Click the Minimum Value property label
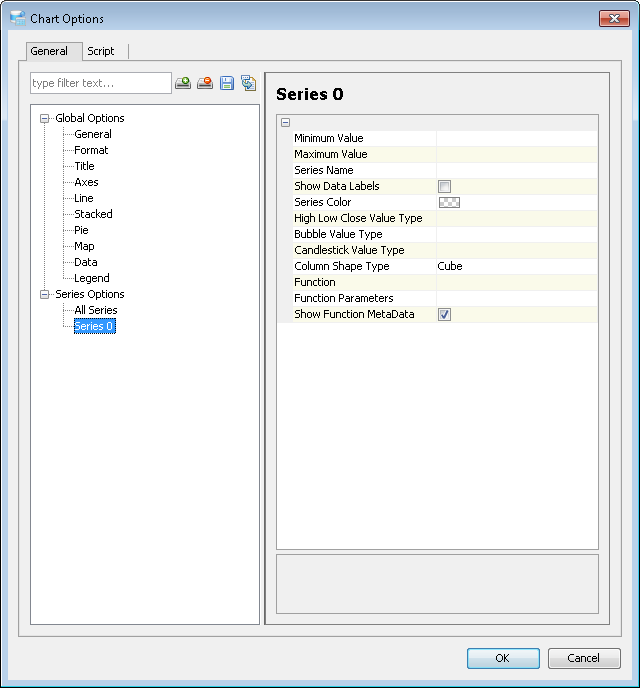The width and height of the screenshot is (640, 688). [329, 138]
